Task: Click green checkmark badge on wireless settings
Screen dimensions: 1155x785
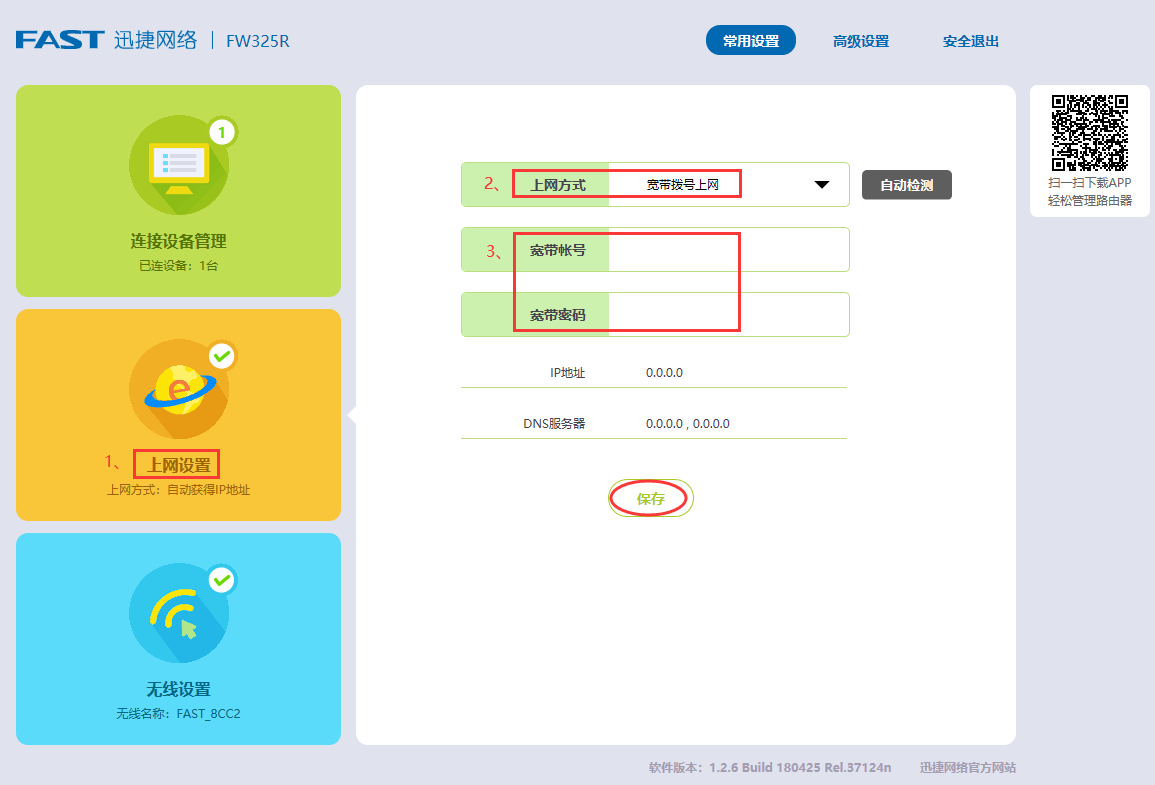Action: (222, 580)
